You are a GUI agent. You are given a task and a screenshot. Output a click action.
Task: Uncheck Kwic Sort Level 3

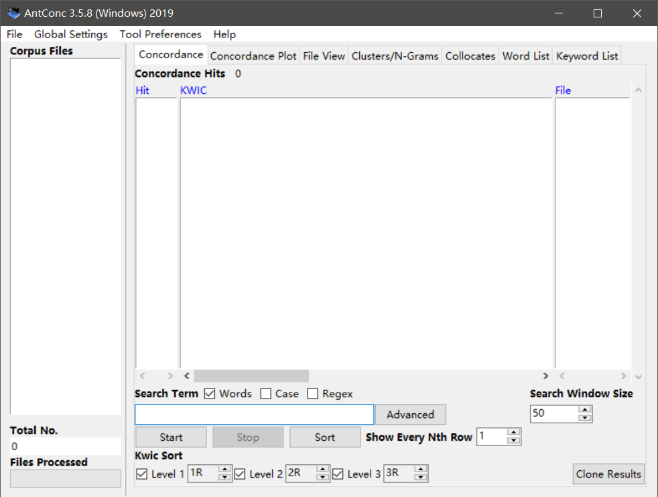[337, 474]
